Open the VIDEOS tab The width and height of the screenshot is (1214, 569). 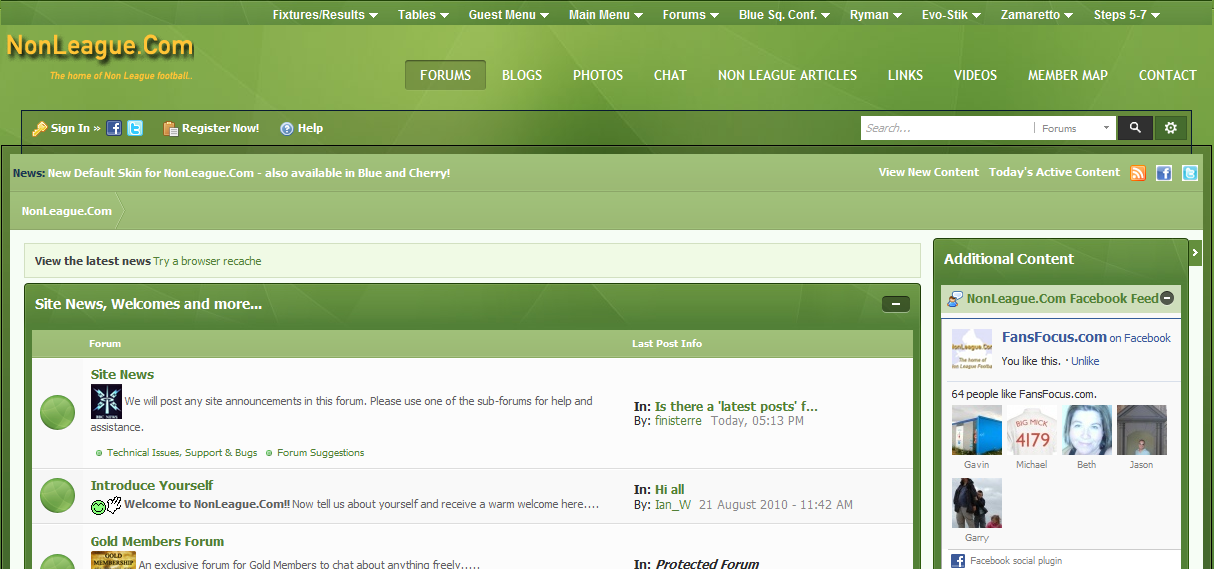975,75
